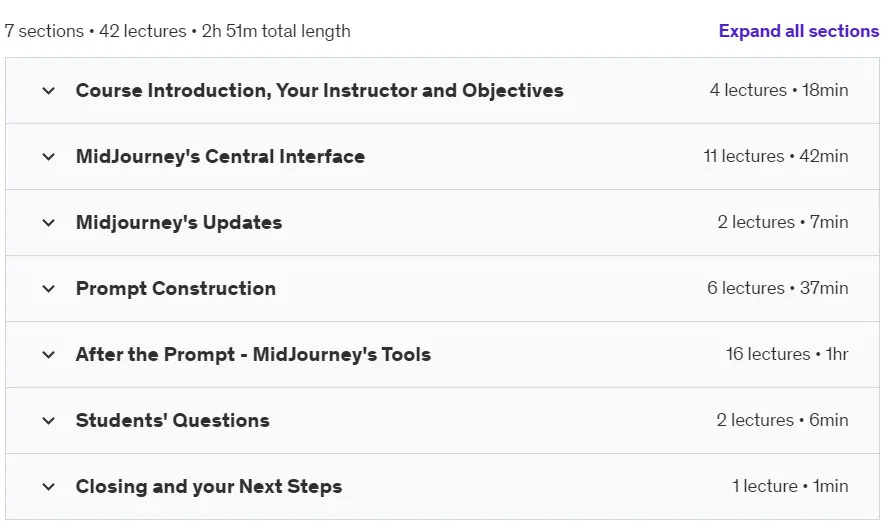The height and width of the screenshot is (525, 885).
Task: Select the Students' Questions section title
Action: pyautogui.click(x=173, y=421)
